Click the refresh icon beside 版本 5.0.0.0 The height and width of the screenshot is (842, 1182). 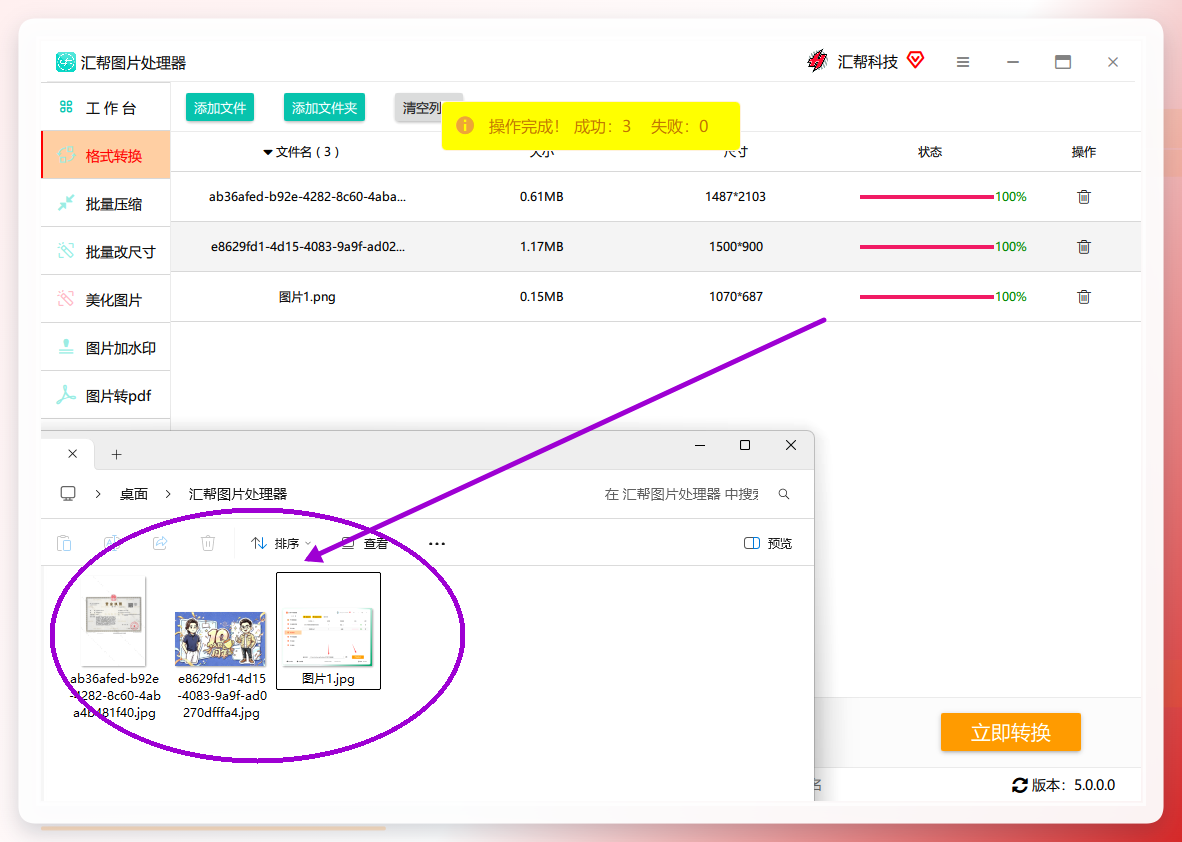pos(1019,785)
